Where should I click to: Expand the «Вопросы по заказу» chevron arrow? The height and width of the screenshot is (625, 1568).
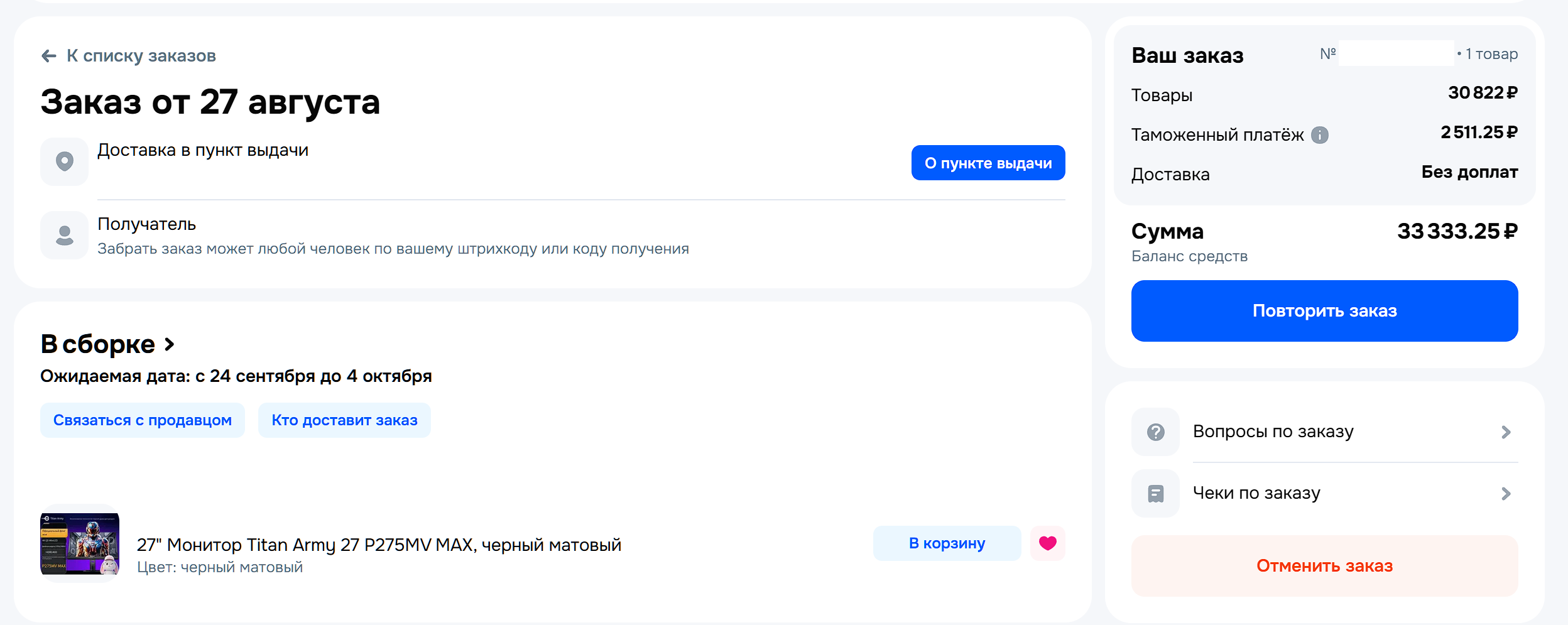tap(1506, 432)
